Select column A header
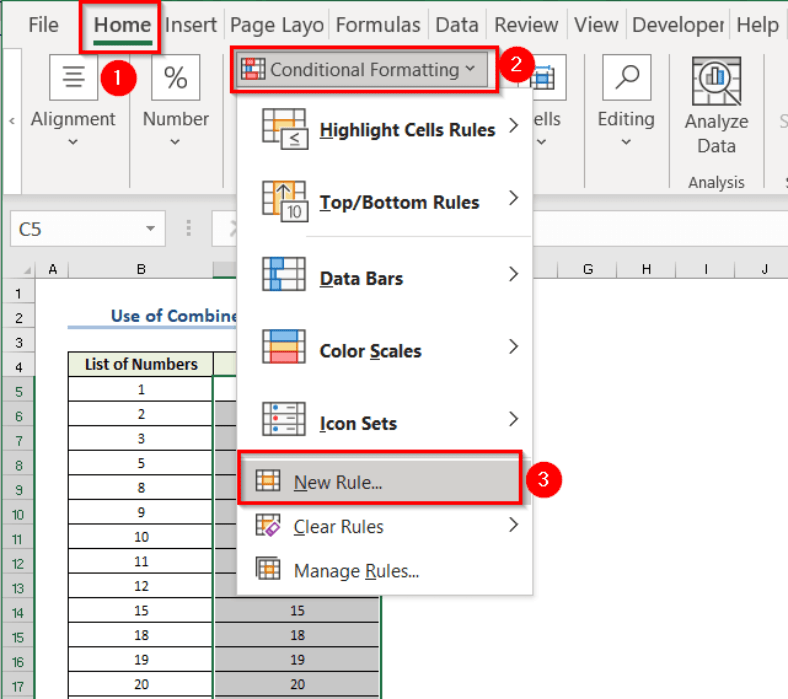This screenshot has width=788, height=699. [52, 269]
